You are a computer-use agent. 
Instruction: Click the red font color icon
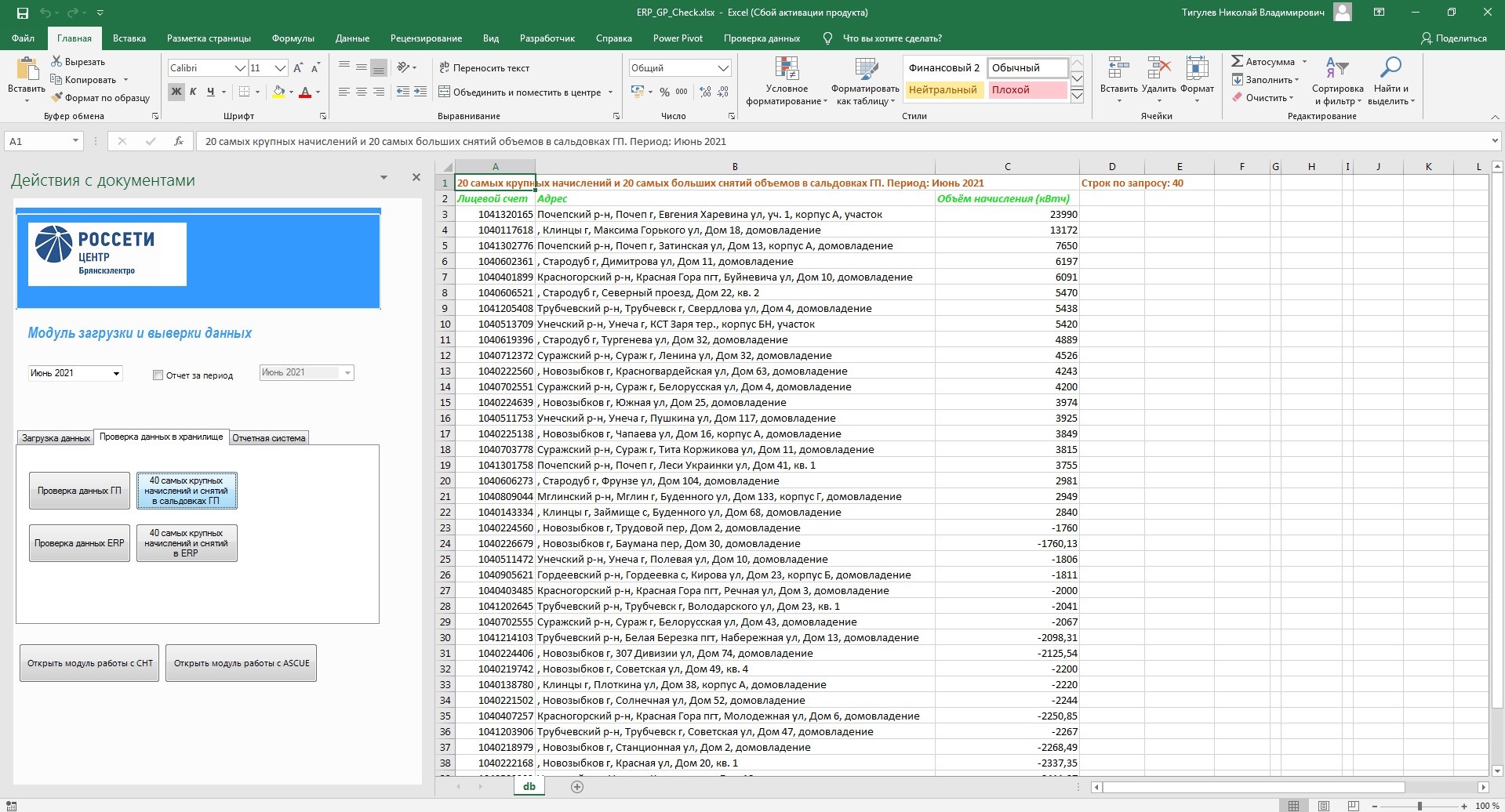(306, 92)
